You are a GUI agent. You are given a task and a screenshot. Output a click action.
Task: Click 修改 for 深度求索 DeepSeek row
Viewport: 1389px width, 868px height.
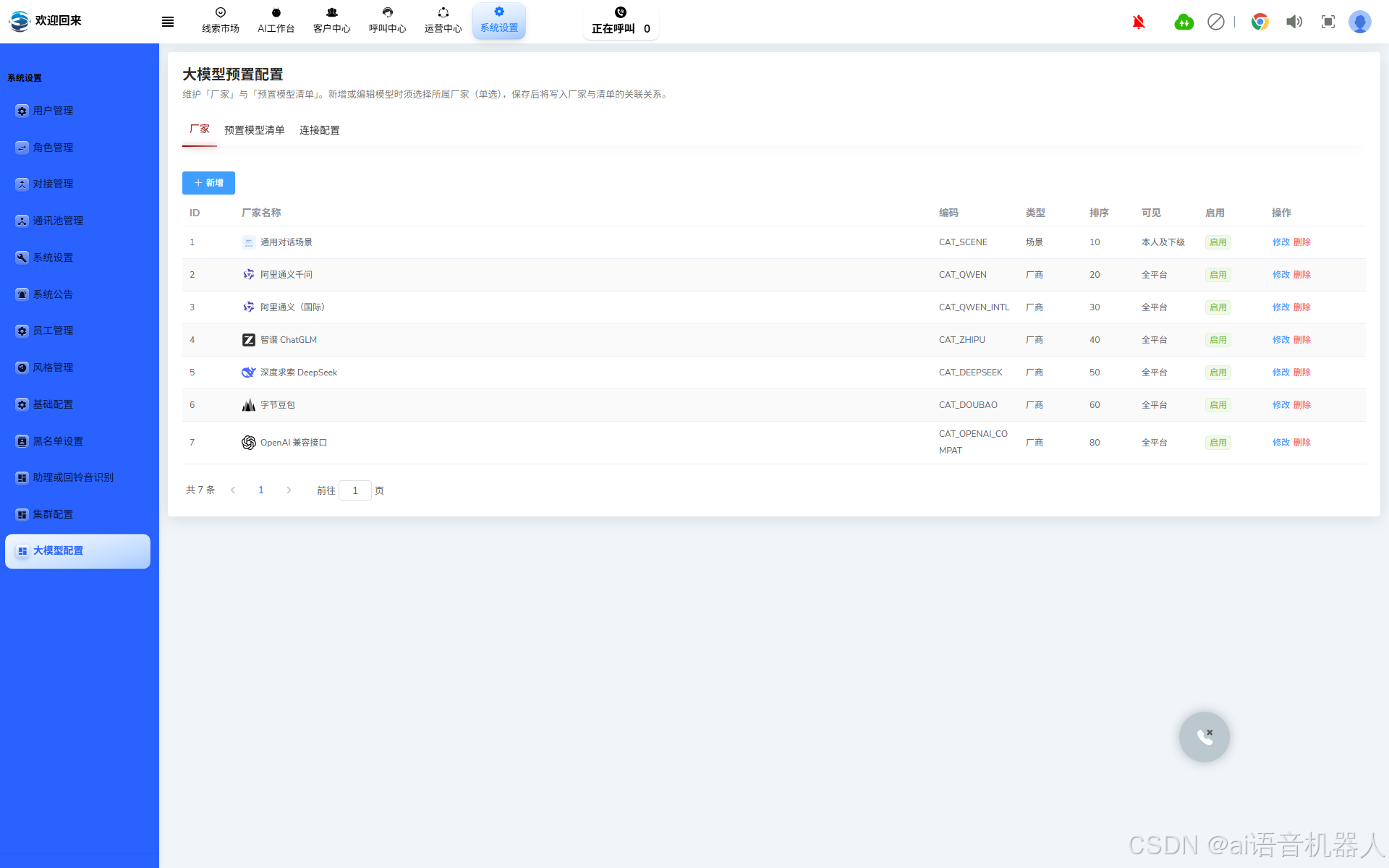[x=1281, y=373]
